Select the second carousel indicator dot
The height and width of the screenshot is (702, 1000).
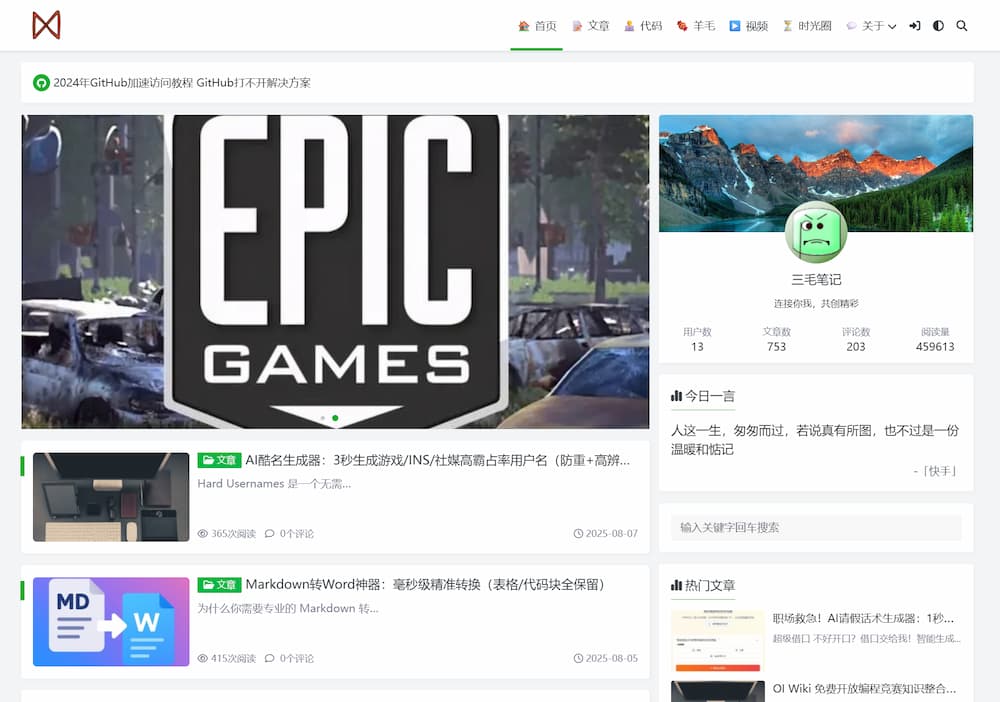(335, 418)
